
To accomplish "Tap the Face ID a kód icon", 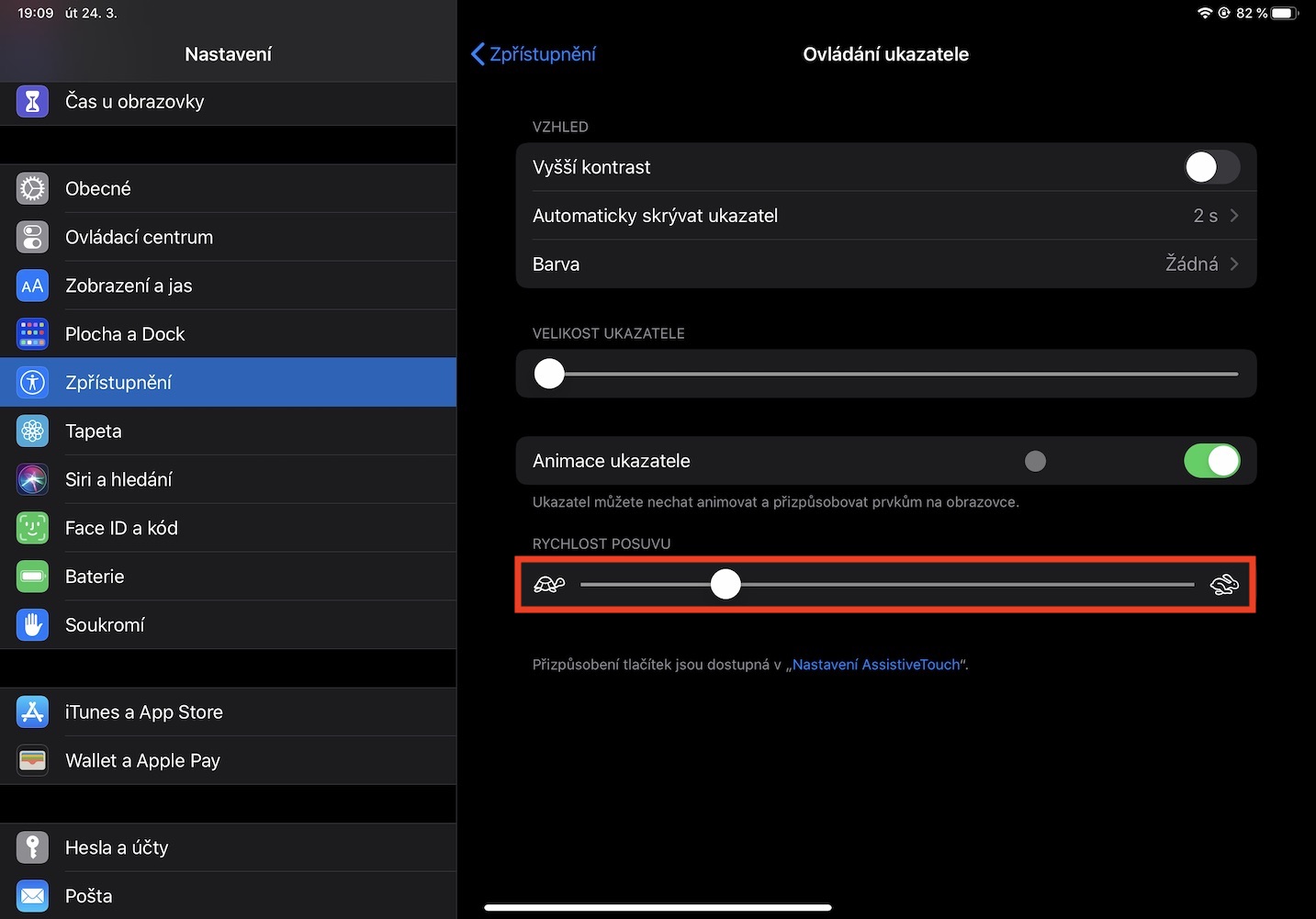I will pos(32,528).
